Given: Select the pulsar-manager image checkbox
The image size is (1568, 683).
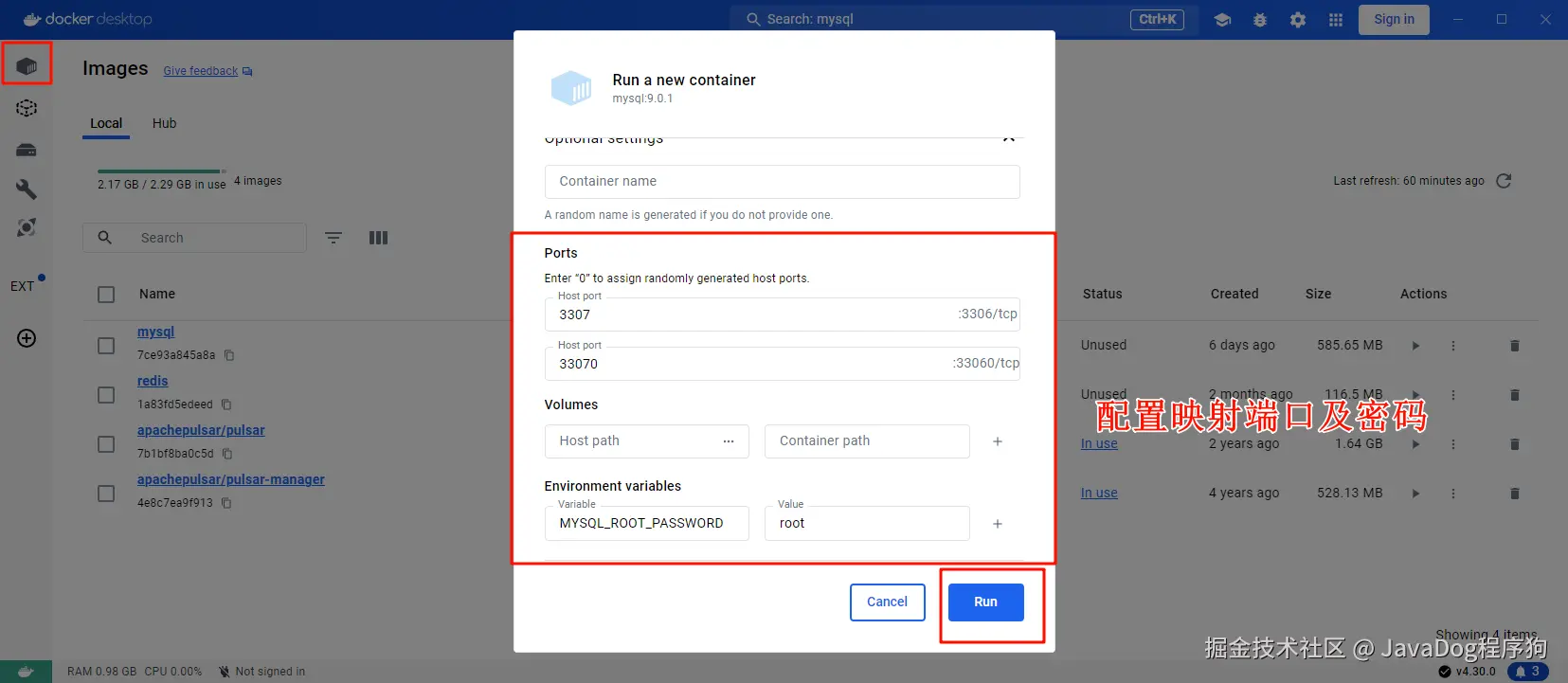Looking at the screenshot, I should [106, 494].
